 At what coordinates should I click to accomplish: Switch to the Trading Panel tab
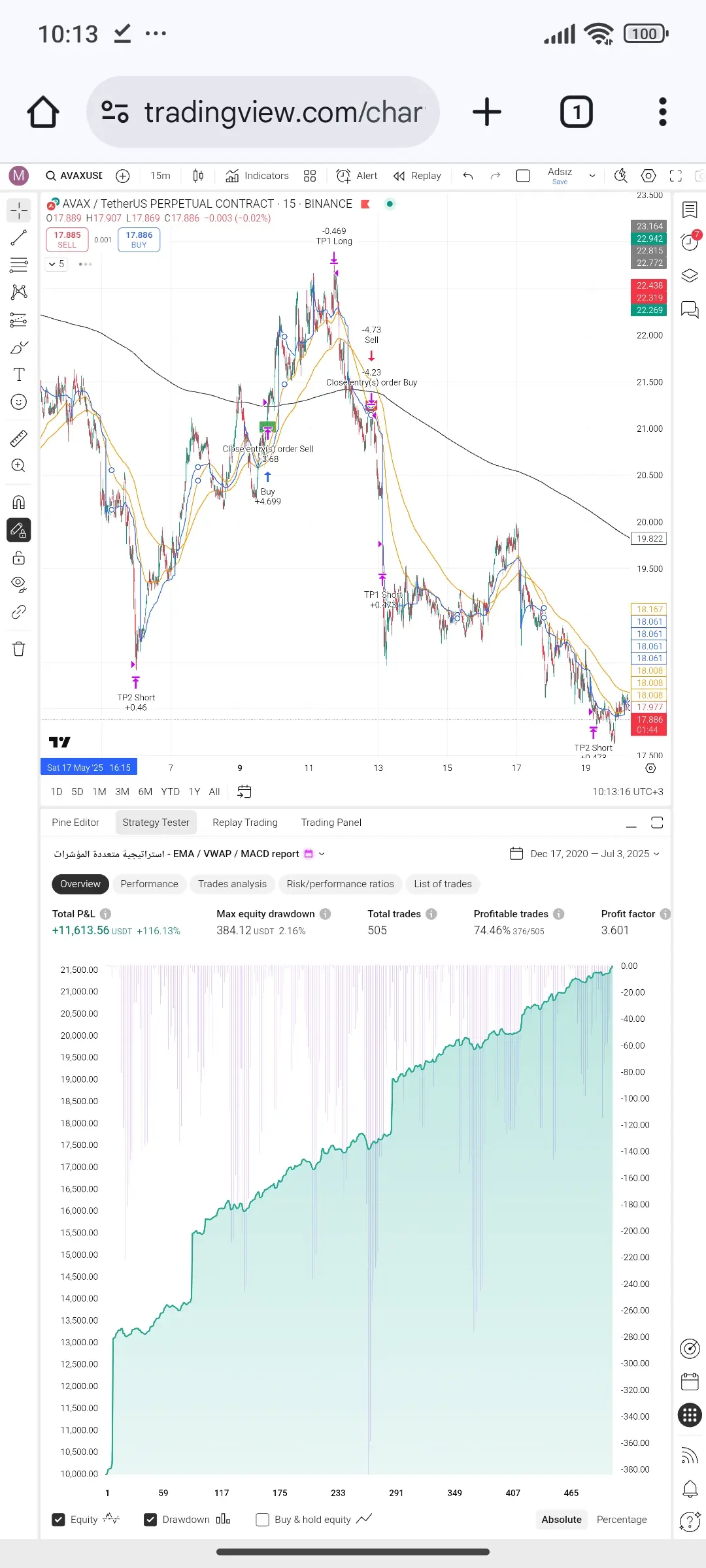coord(331,823)
